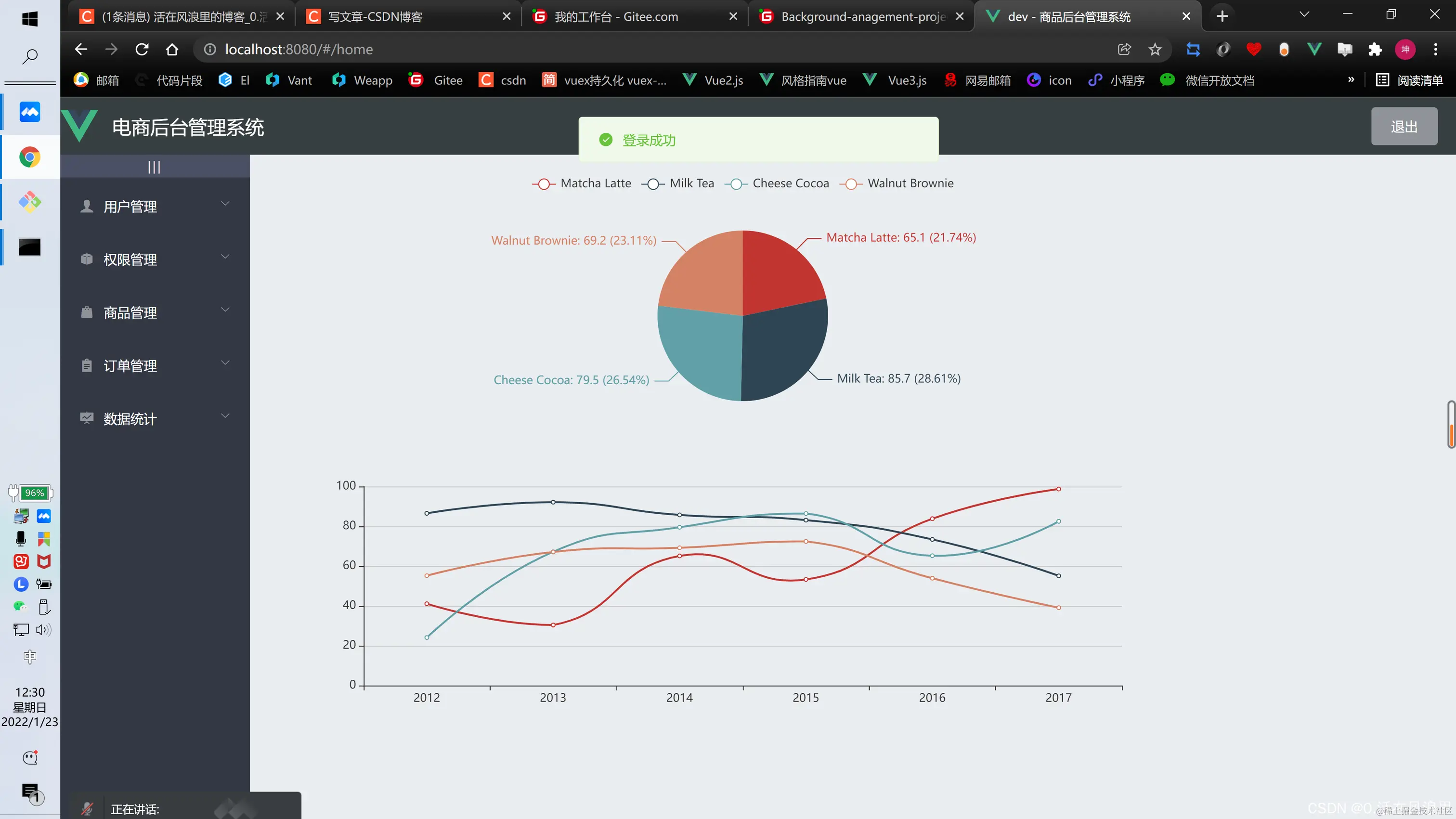This screenshot has width=1456, height=819.
Task: Switch to 写文章-CSDN博客 tab
Action: click(x=375, y=17)
